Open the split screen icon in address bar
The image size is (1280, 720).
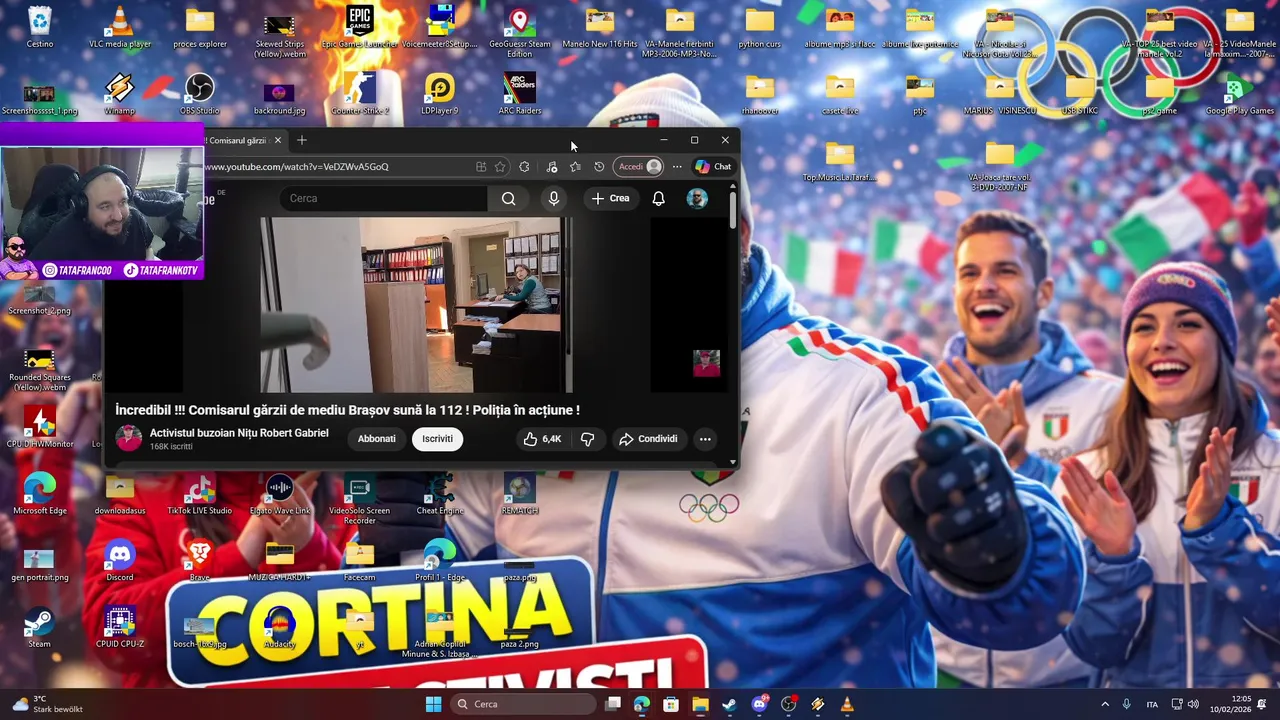pos(481,167)
